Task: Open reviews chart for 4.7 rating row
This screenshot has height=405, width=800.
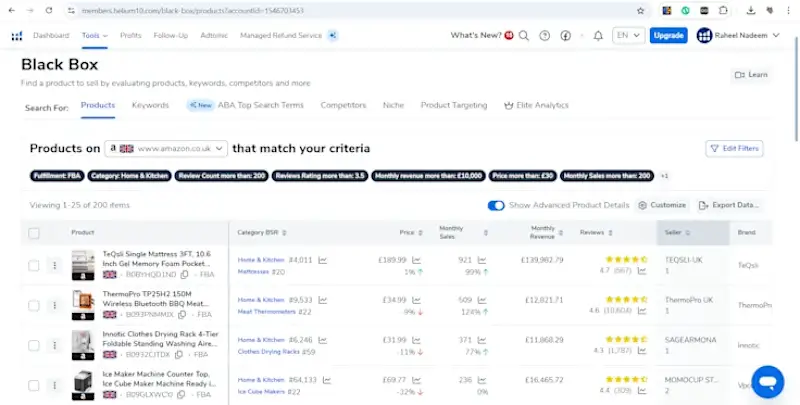Action: 642,271
